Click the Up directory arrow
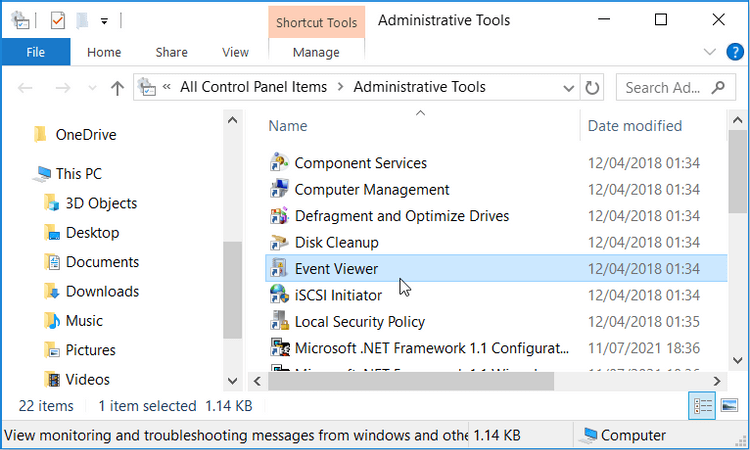This screenshot has width=750, height=450. click(117, 88)
